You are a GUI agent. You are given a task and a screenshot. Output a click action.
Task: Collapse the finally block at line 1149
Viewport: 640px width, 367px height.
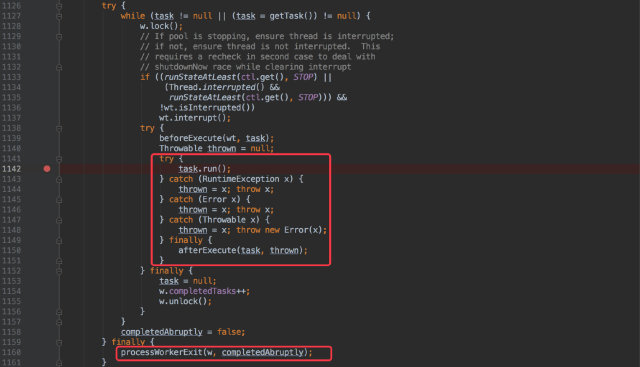[59, 241]
